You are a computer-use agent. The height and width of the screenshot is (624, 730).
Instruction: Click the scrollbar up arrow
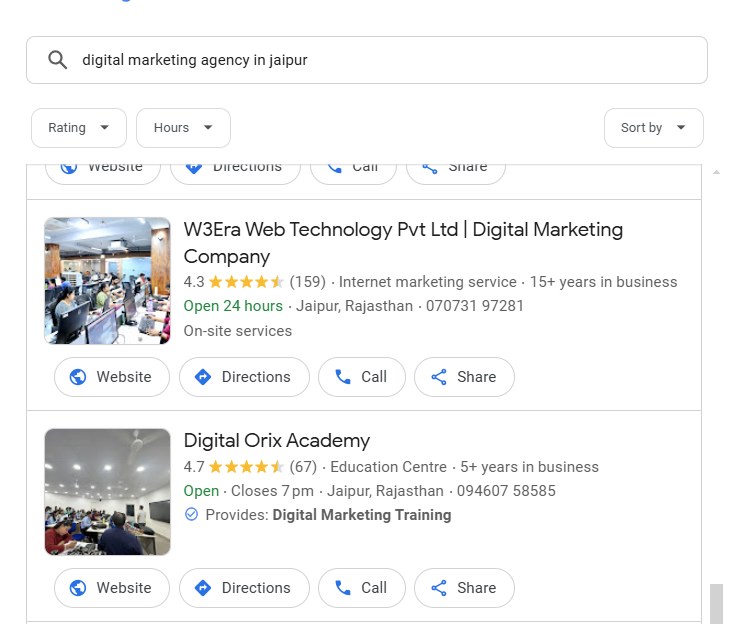(716, 172)
